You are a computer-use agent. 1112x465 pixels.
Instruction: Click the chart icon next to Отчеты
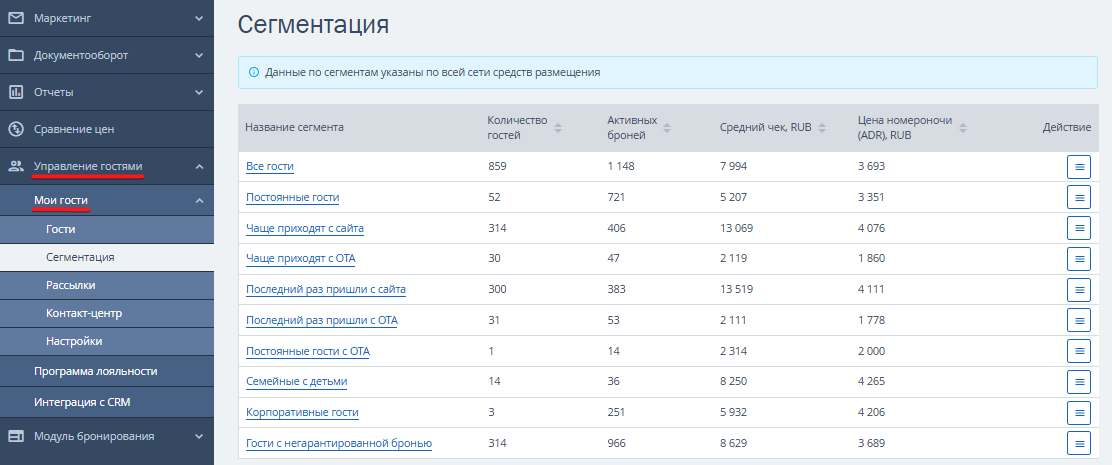click(x=16, y=92)
